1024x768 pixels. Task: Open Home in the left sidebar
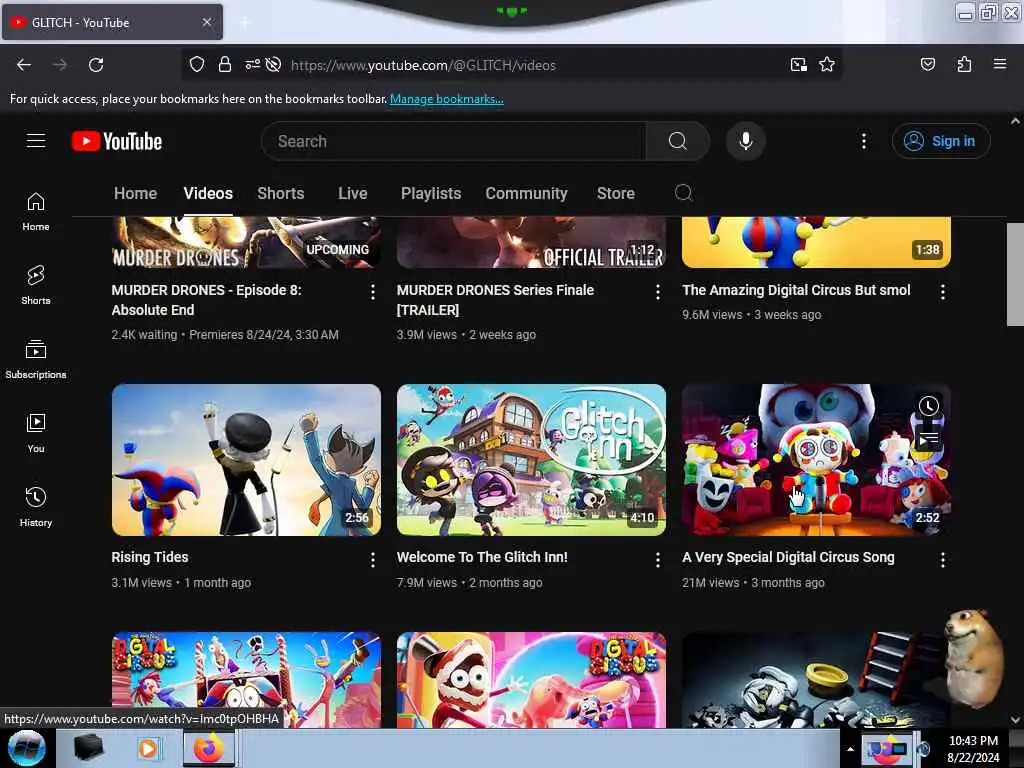(36, 212)
